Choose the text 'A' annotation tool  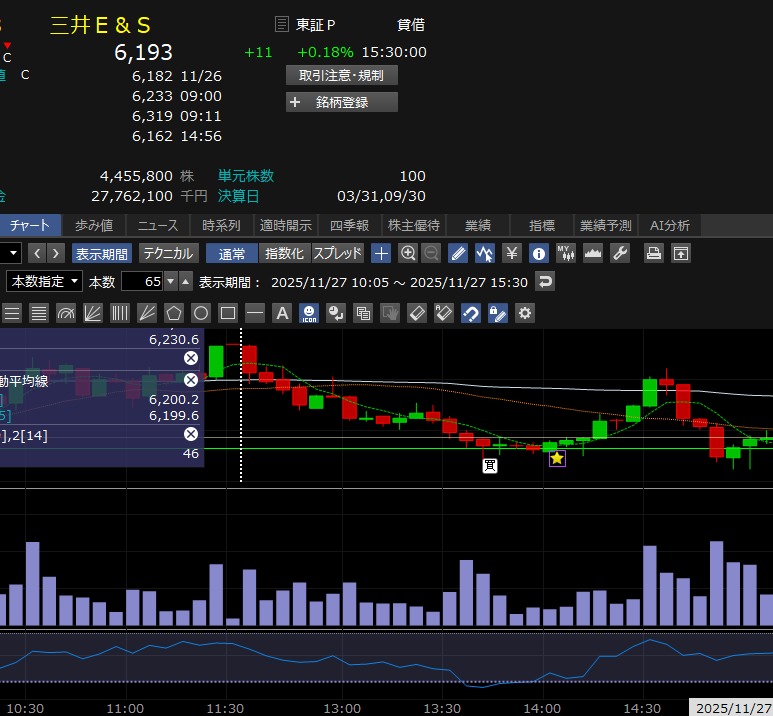click(282, 313)
